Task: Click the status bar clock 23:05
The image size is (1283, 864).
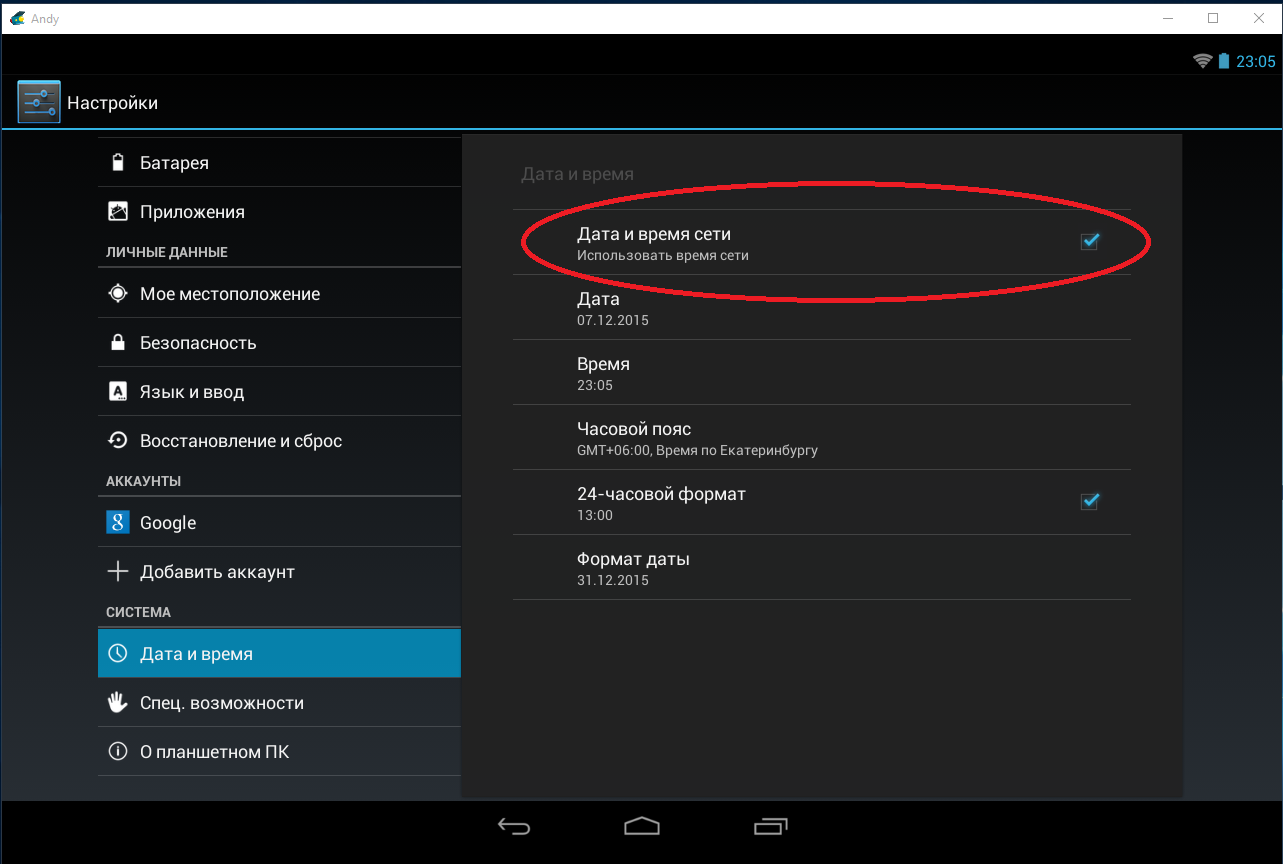Action: 1256,61
